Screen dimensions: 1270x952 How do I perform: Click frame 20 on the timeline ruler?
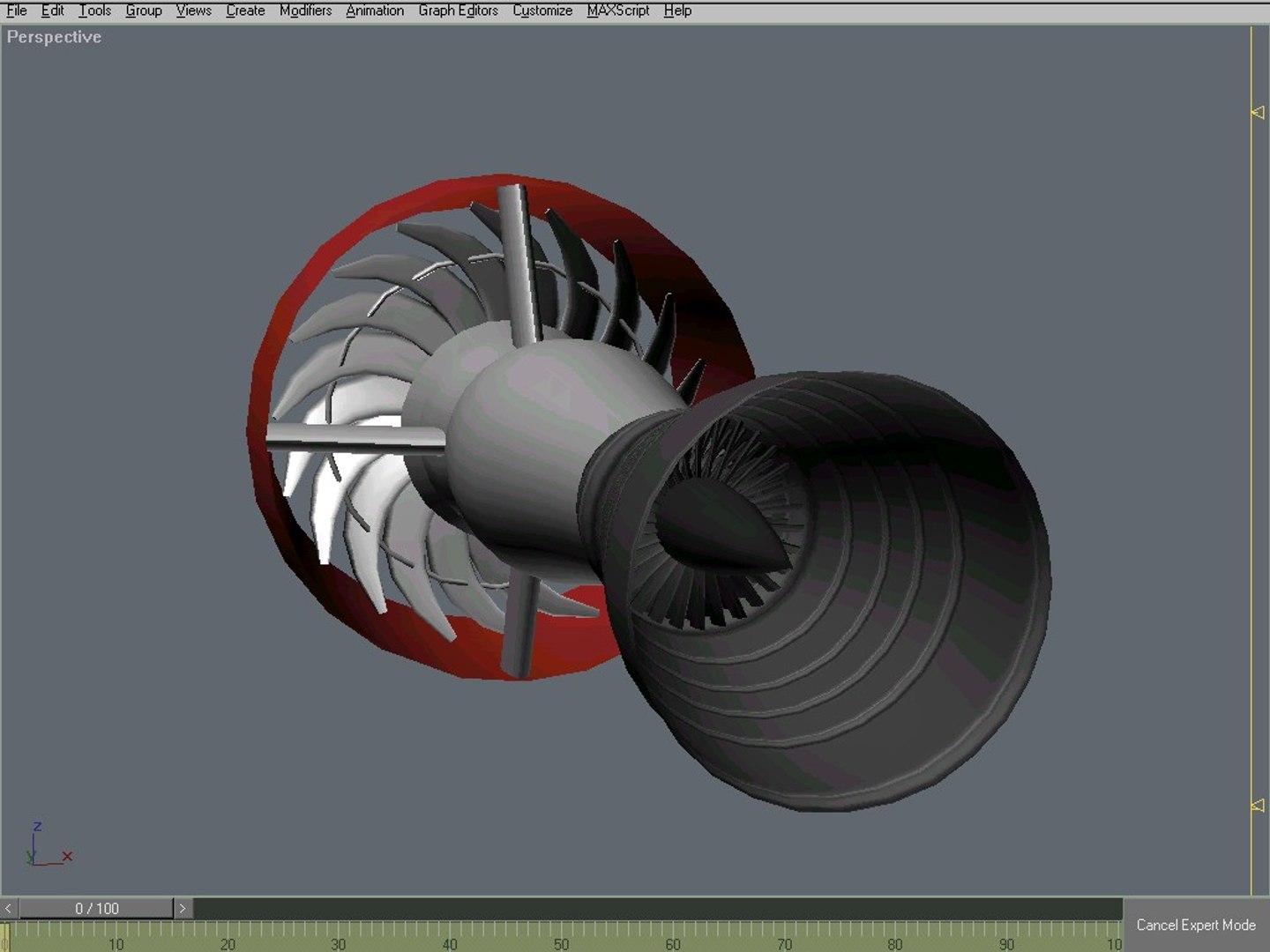(x=228, y=944)
